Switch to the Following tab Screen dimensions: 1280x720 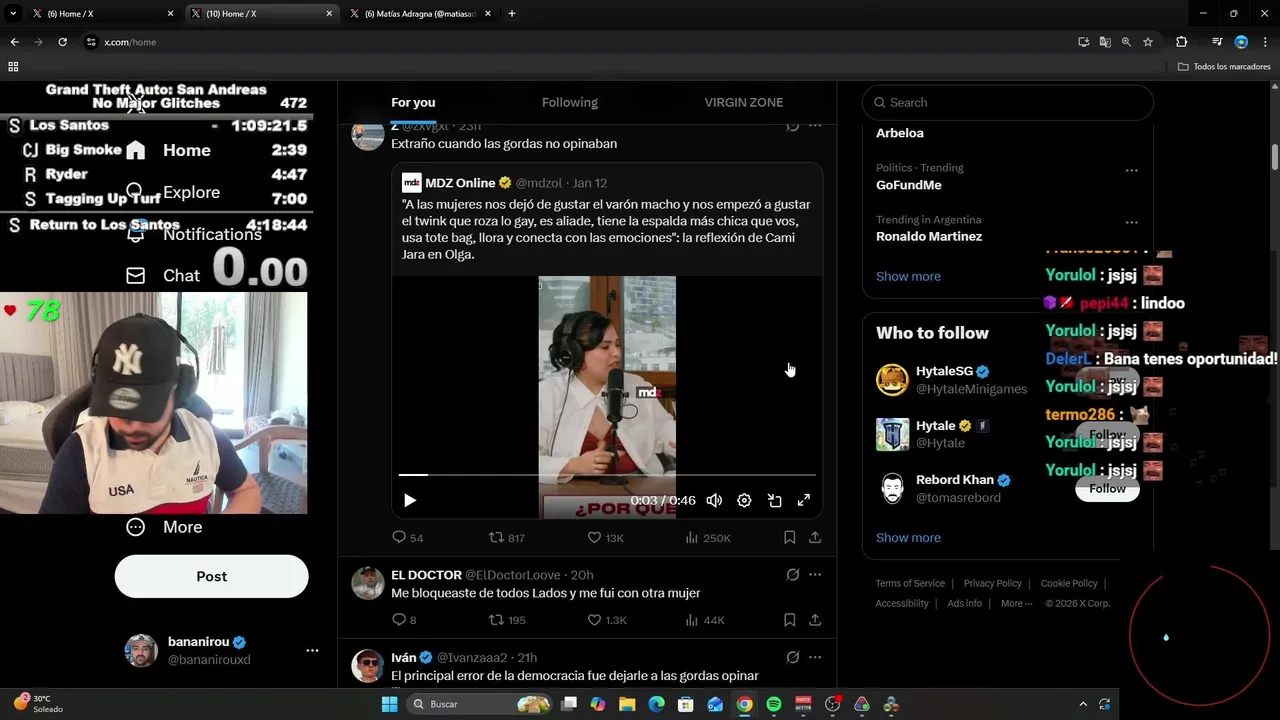click(570, 102)
